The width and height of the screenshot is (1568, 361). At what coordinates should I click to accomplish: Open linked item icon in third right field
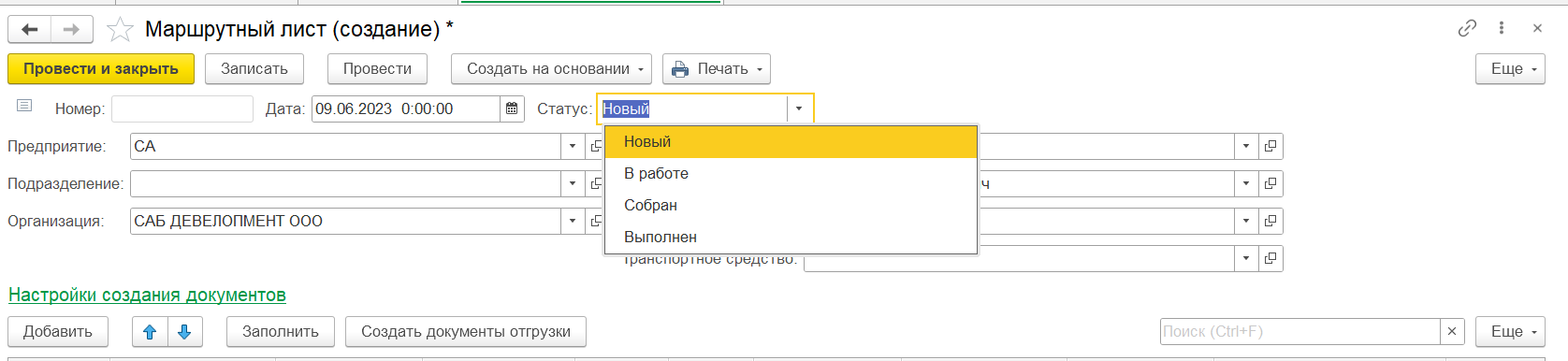[x=1270, y=221]
